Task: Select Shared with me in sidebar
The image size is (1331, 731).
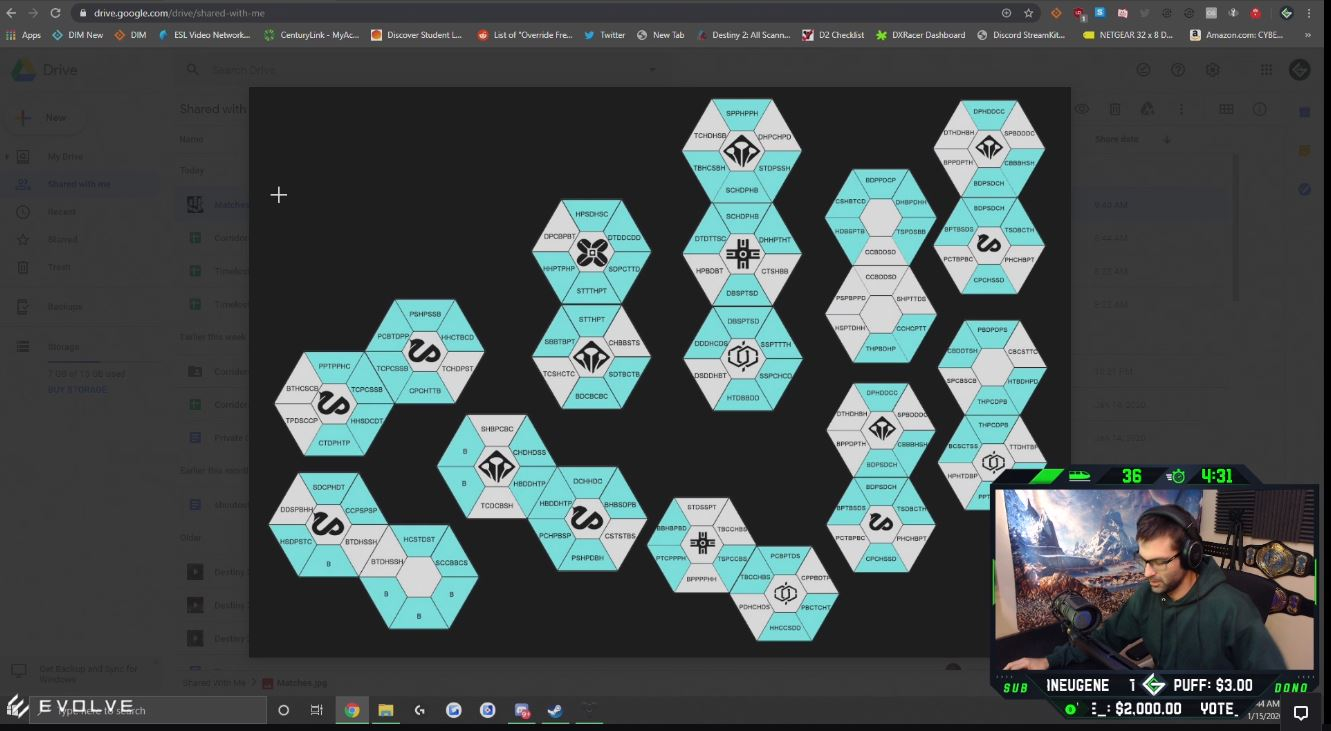Action: pos(79,184)
